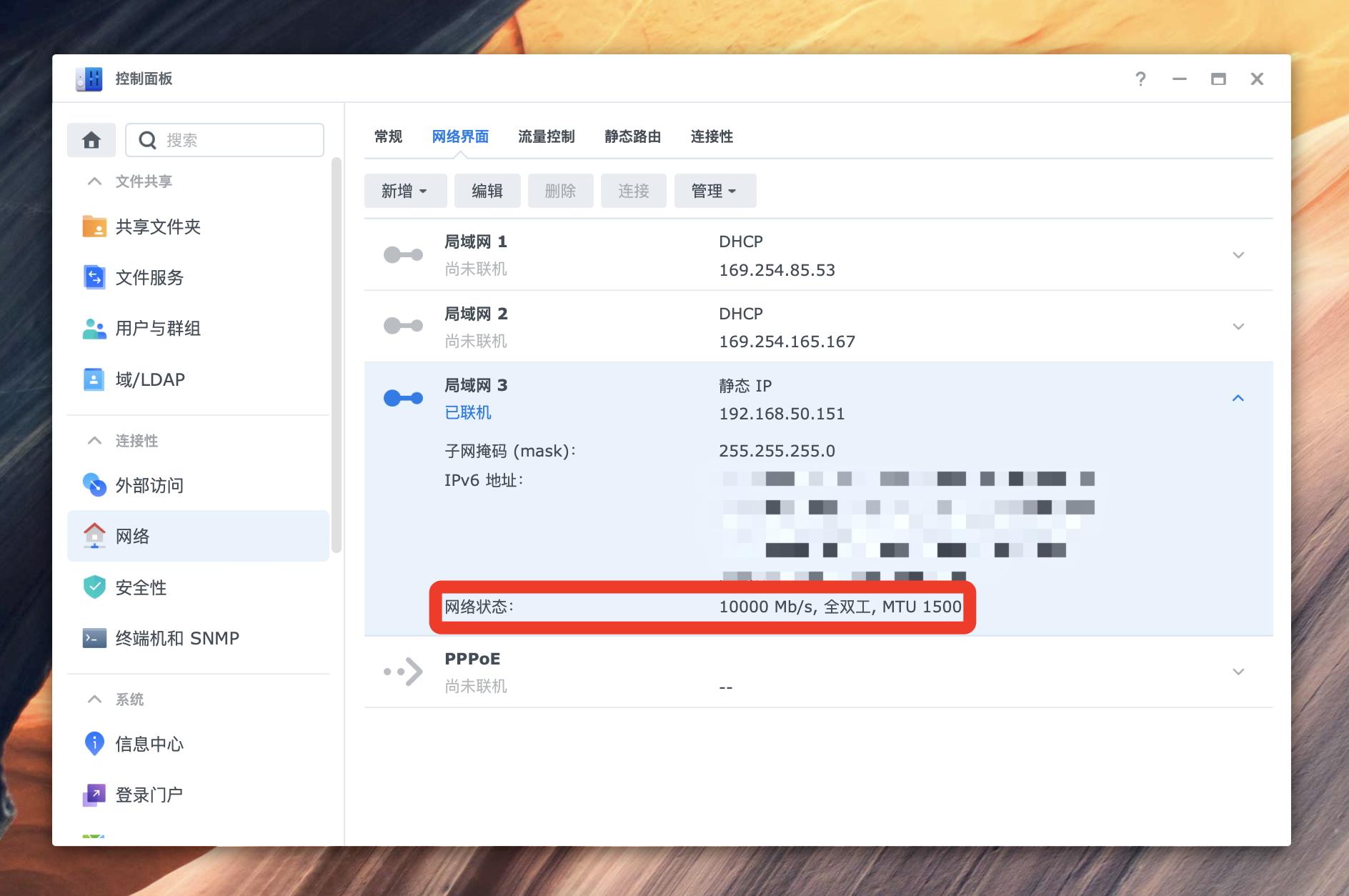Collapse the 局域网 3 details panel
Viewport: 1349px width, 896px height.
(1238, 398)
